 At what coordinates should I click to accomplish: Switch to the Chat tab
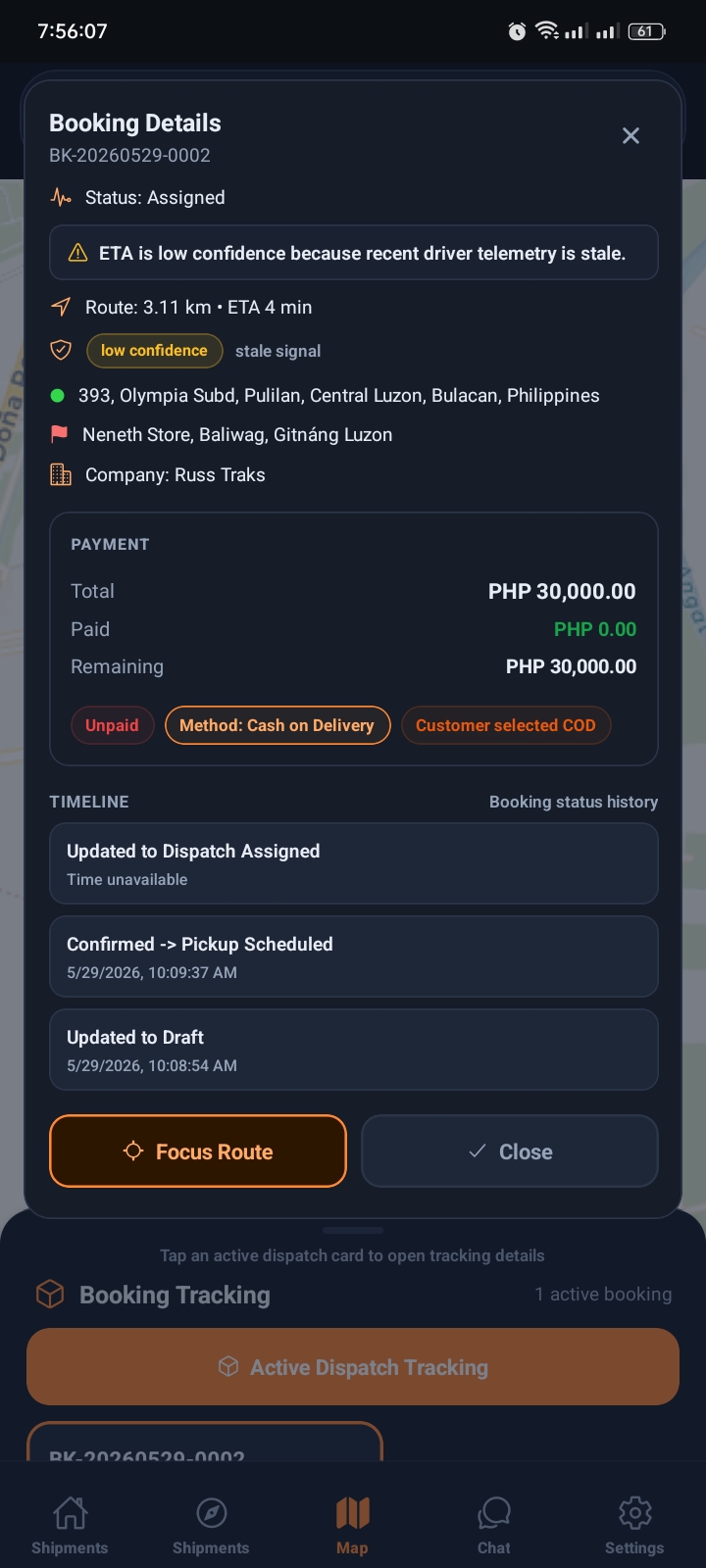click(494, 1526)
